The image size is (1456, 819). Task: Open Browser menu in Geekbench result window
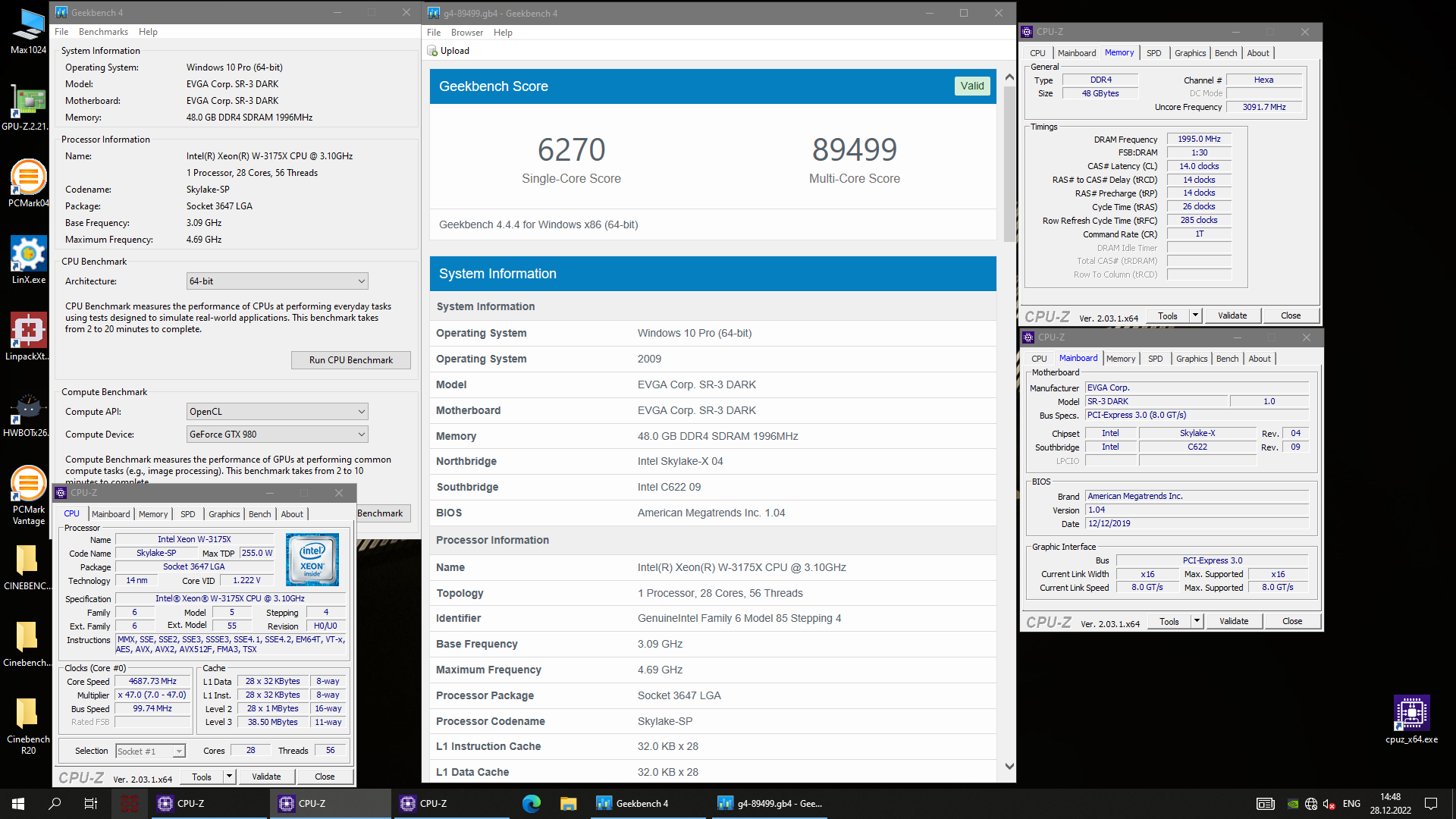pyautogui.click(x=467, y=33)
